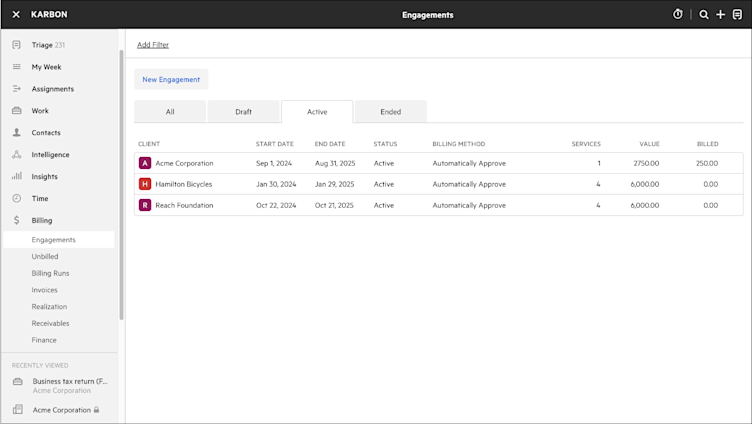Open Invoices under Billing
752x424 pixels.
tap(45, 290)
